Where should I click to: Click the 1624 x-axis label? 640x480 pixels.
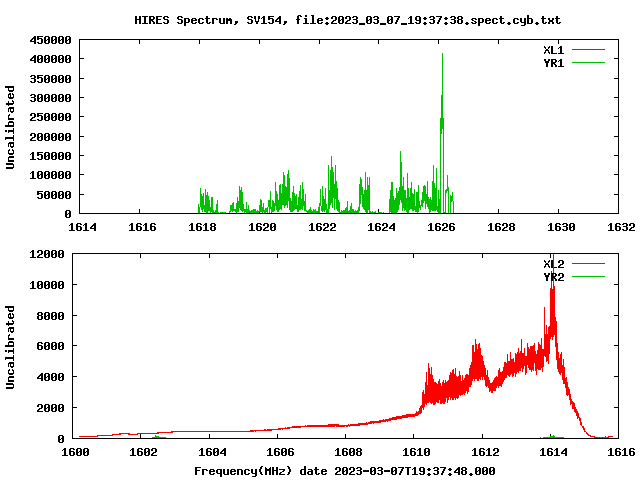(x=381, y=227)
